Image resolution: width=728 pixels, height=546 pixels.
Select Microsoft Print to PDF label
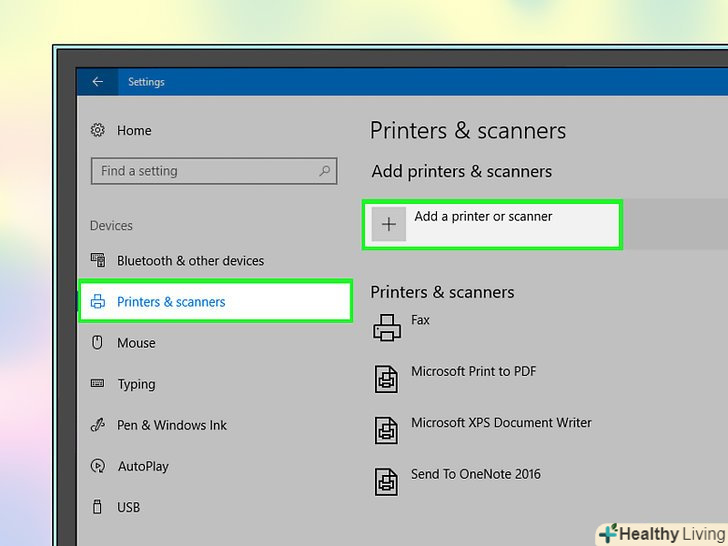(x=473, y=371)
